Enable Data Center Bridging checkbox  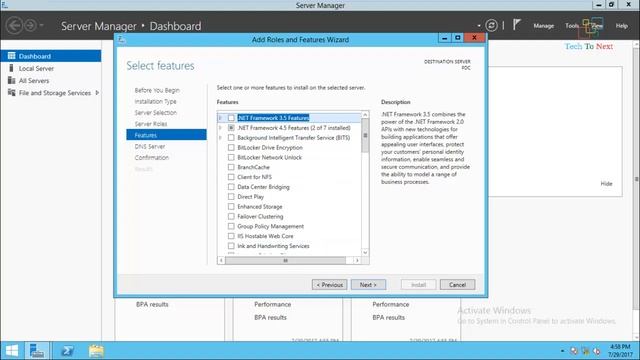pos(231,187)
